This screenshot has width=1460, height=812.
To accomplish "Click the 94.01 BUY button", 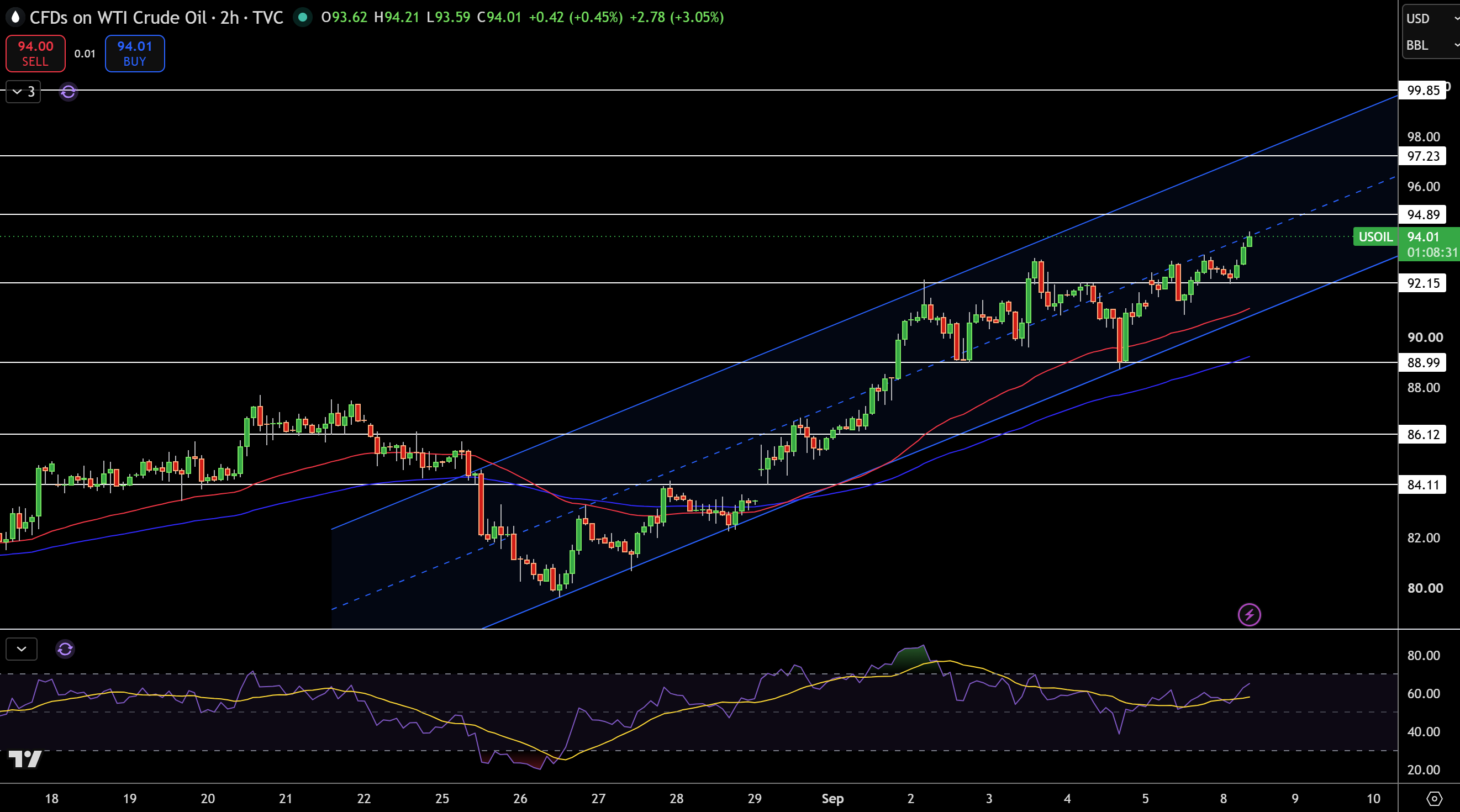I will point(135,53).
